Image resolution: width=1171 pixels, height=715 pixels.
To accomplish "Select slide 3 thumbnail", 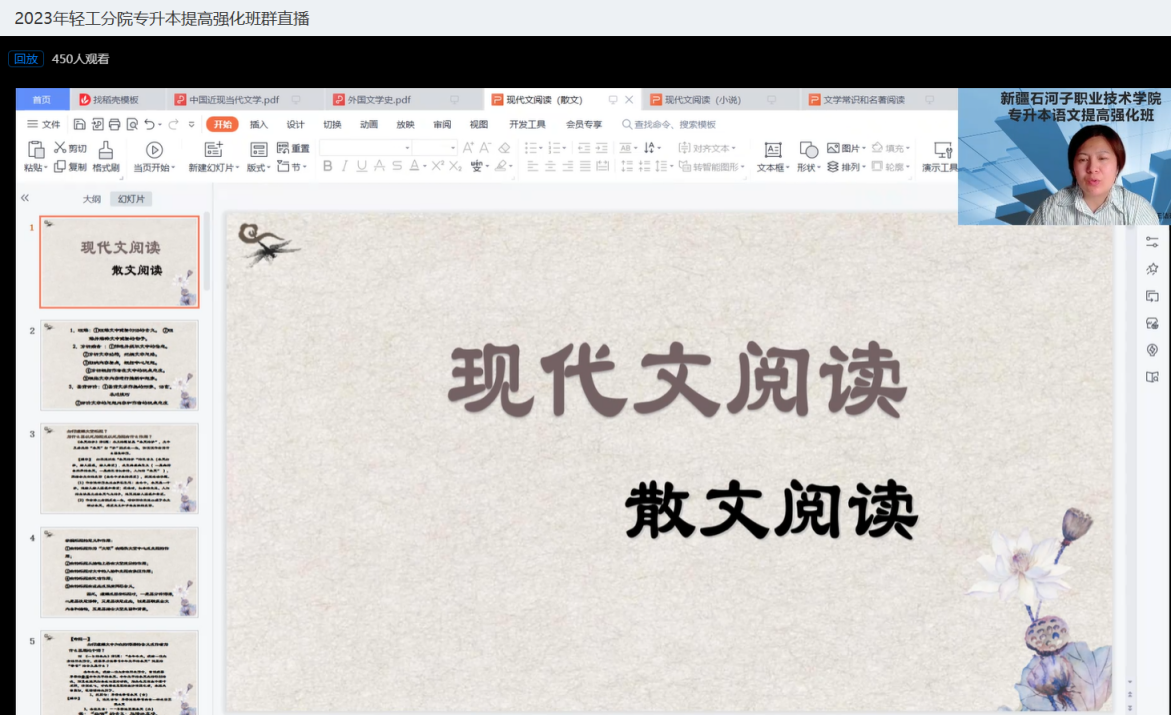I will [119, 468].
